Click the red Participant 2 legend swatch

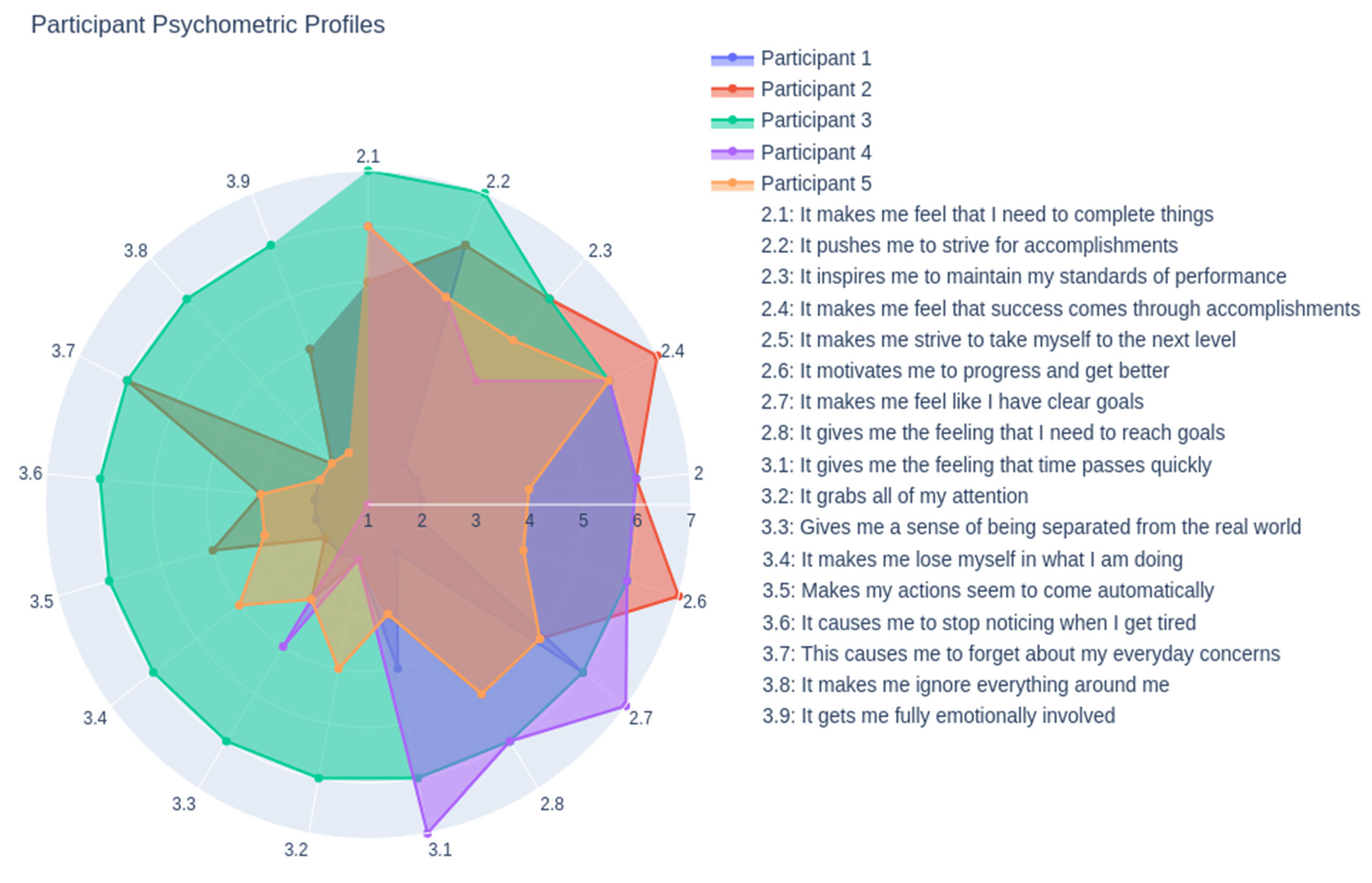[x=732, y=89]
